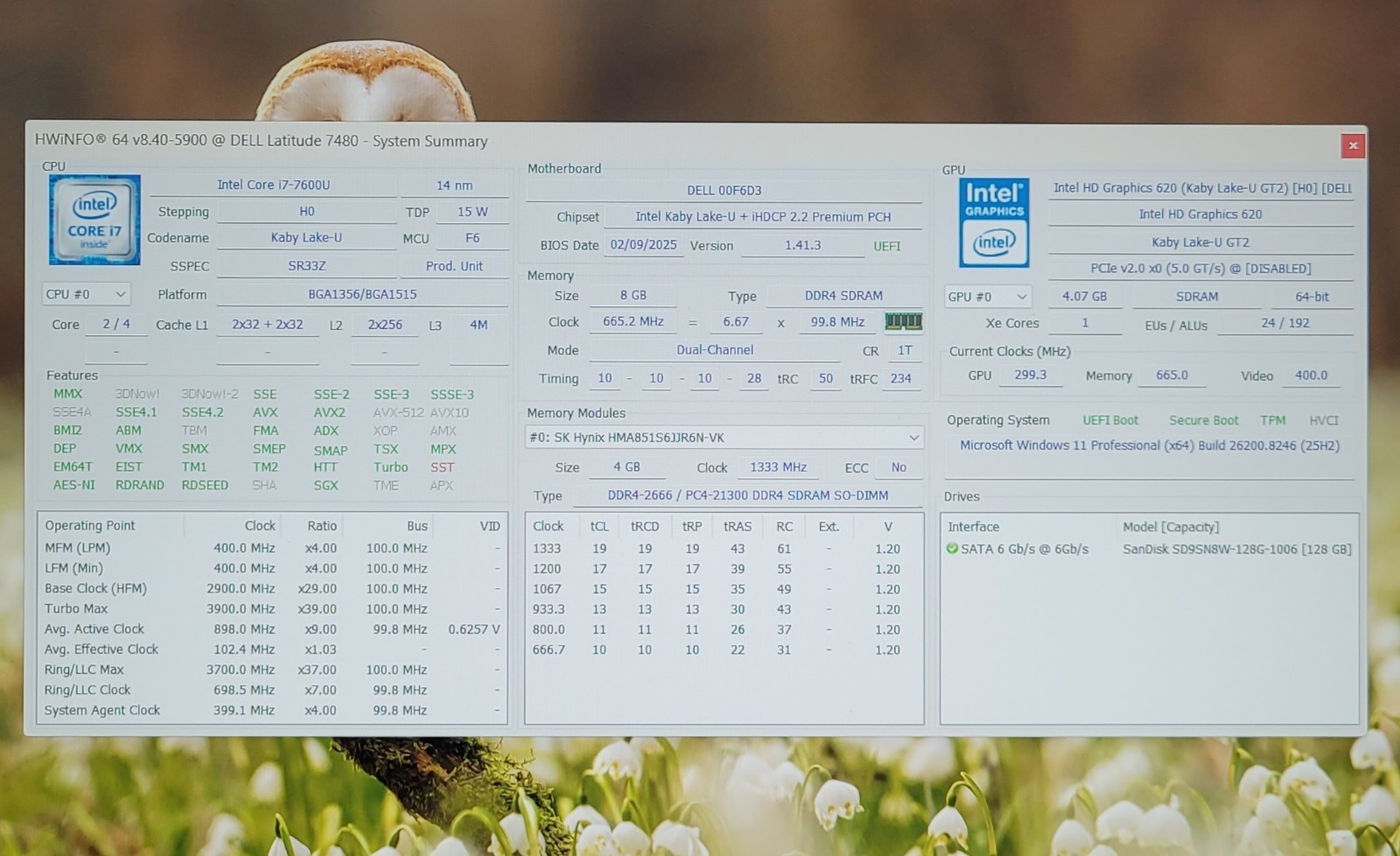This screenshot has height=856, width=1400.
Task: Click the UEFI Boot indicator
Action: [1110, 420]
